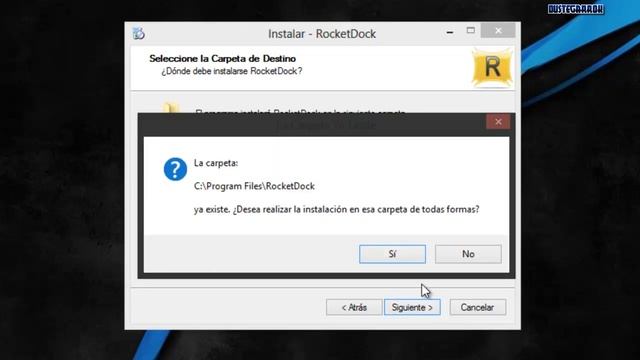The height and width of the screenshot is (360, 640).
Task: Close the folder-exists confirmation dialog
Action: (x=498, y=122)
